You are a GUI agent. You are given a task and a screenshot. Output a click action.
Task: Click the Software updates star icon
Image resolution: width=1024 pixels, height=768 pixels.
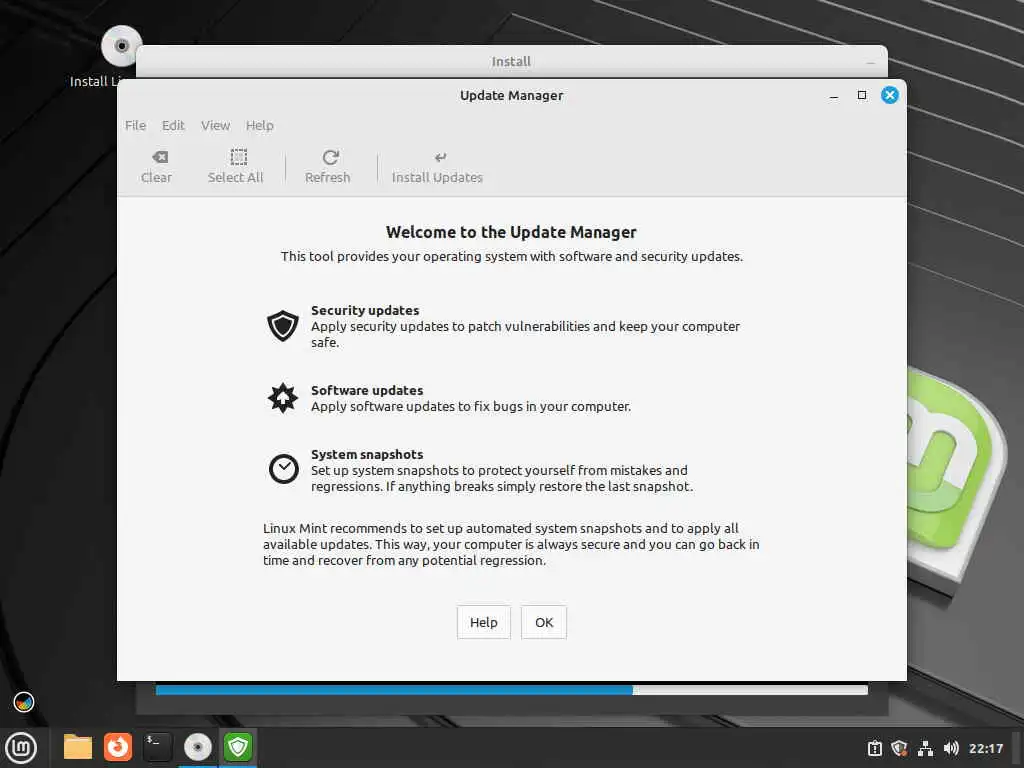[283, 398]
